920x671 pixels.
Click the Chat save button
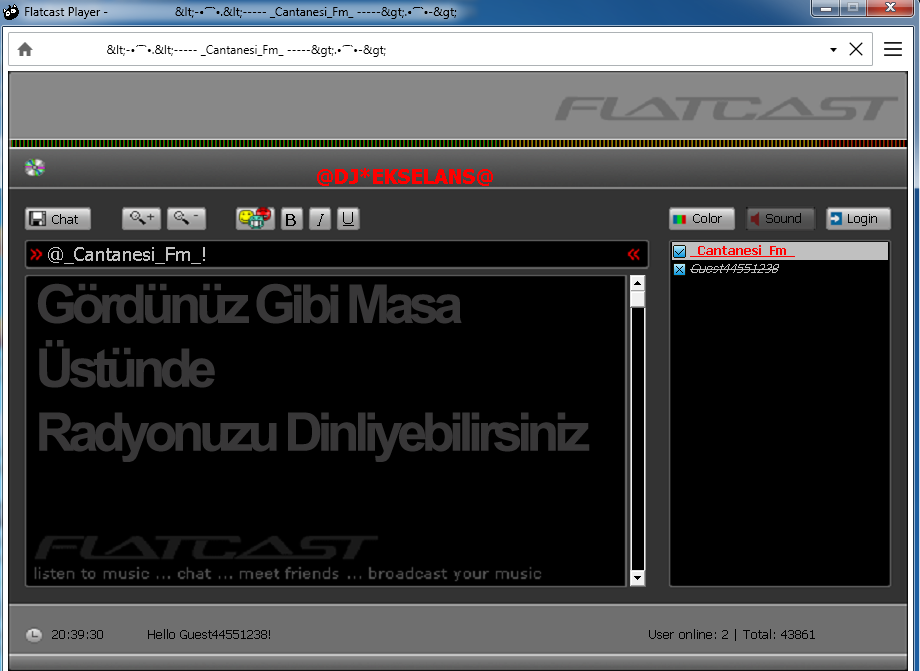(57, 218)
